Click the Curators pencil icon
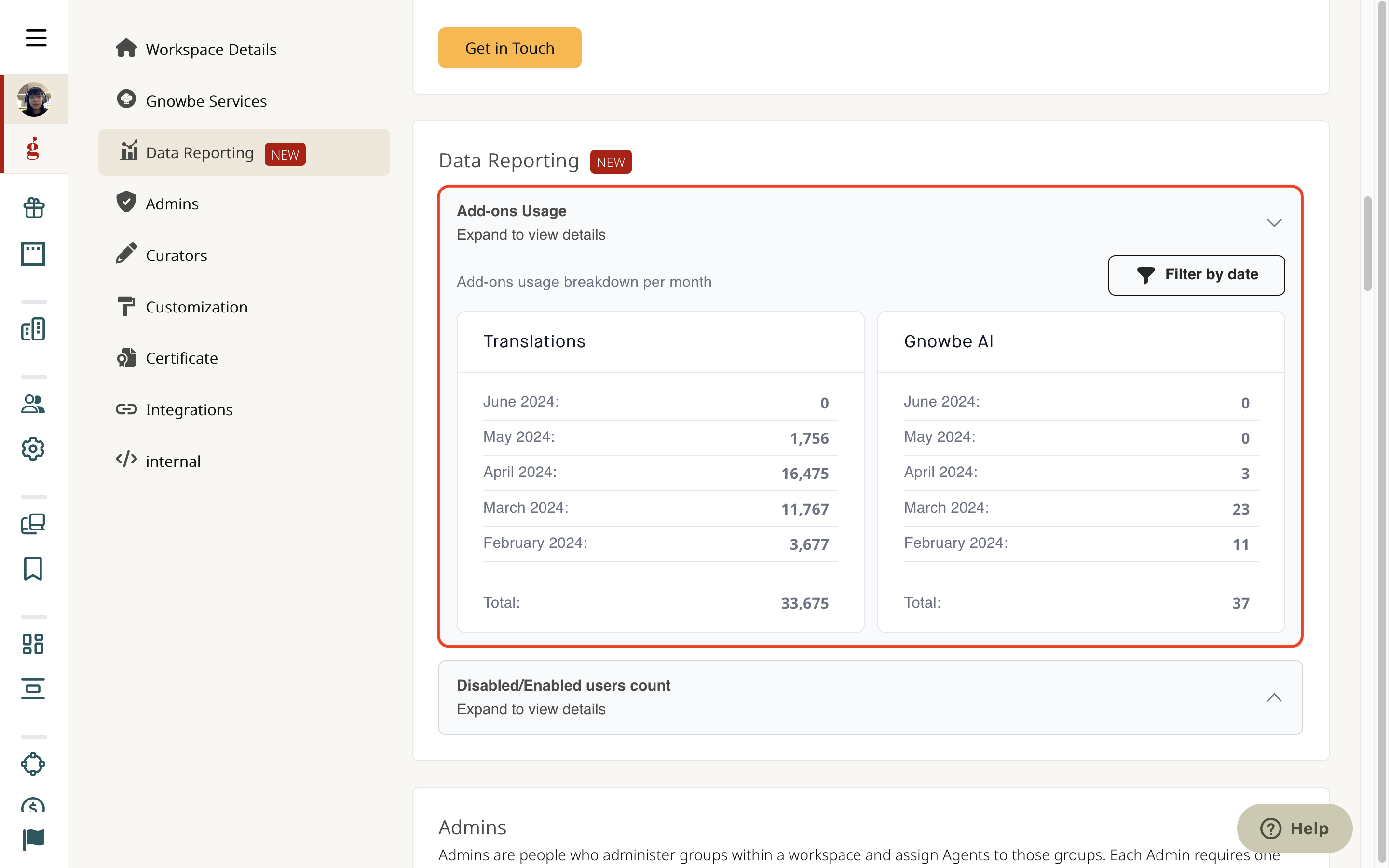 click(x=126, y=253)
